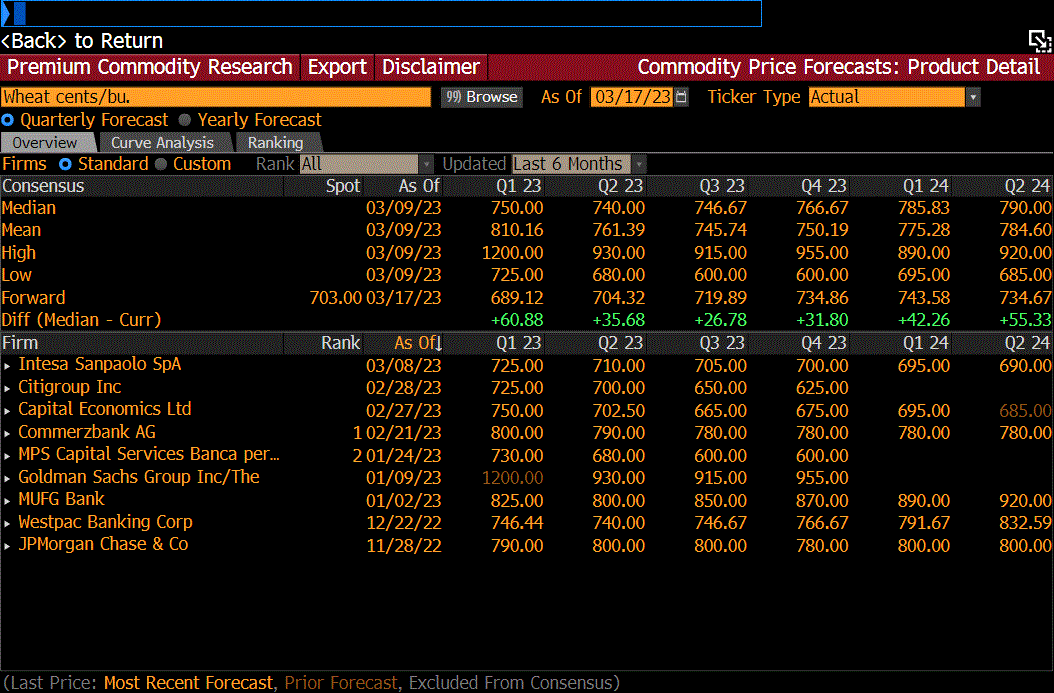
Task: Select the Yearly Forecast radio button
Action: click(185, 120)
